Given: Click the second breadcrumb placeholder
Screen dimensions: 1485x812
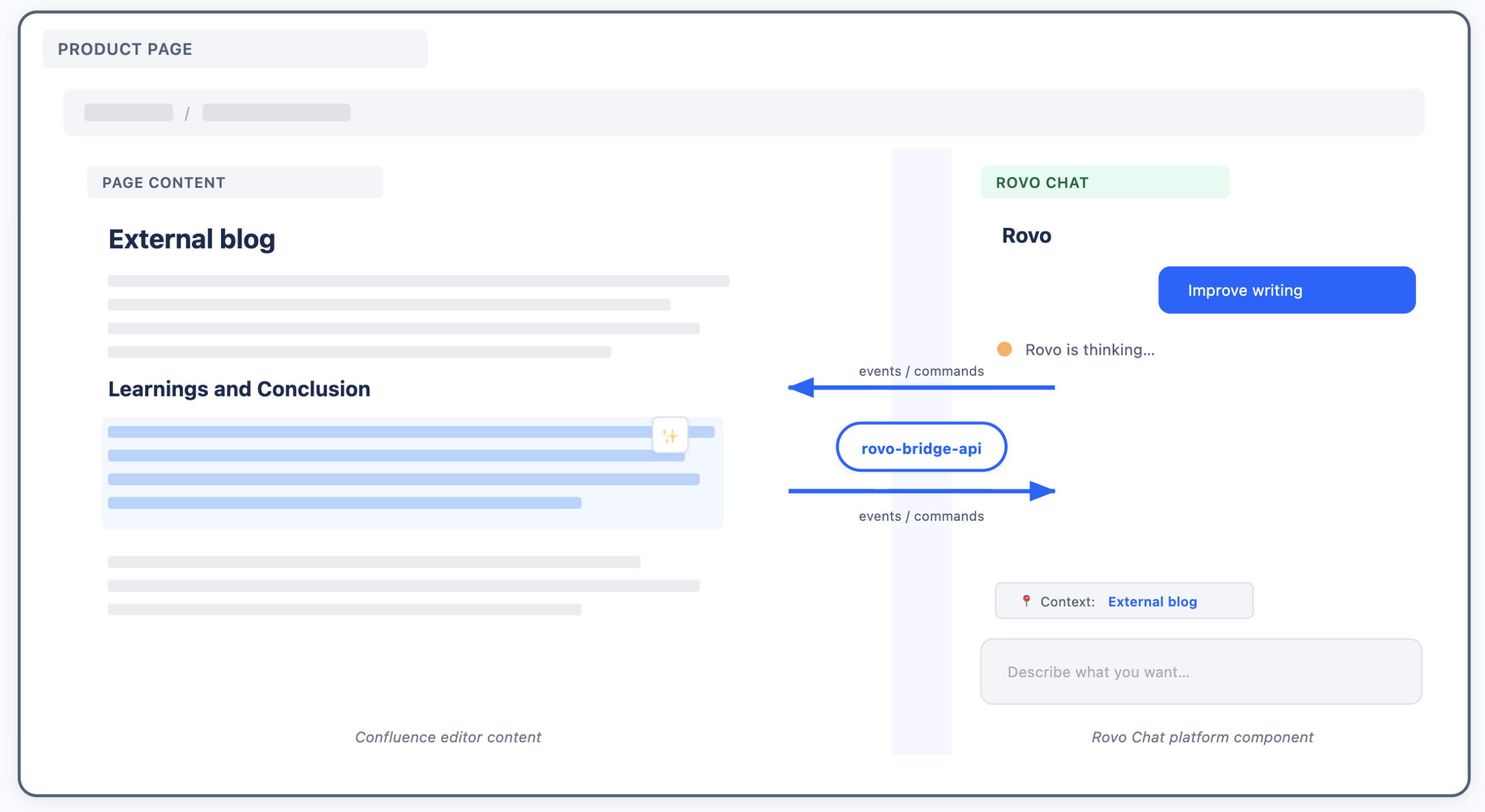Looking at the screenshot, I should tap(276, 113).
